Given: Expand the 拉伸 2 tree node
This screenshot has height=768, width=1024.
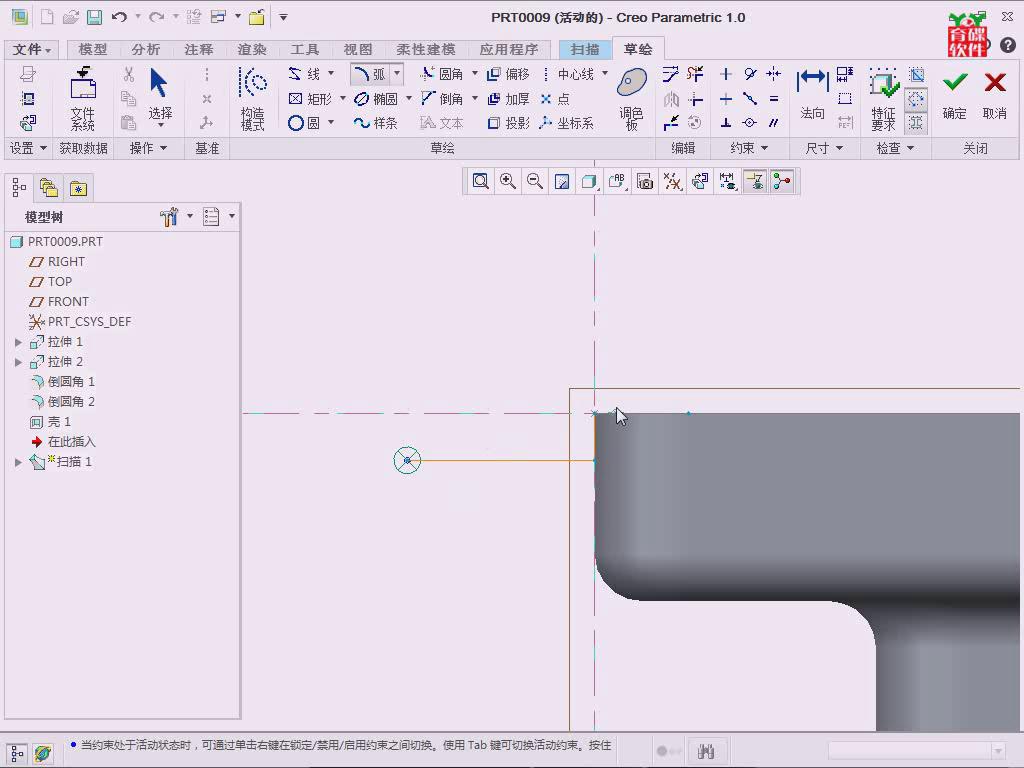Looking at the screenshot, I should (x=18, y=362).
